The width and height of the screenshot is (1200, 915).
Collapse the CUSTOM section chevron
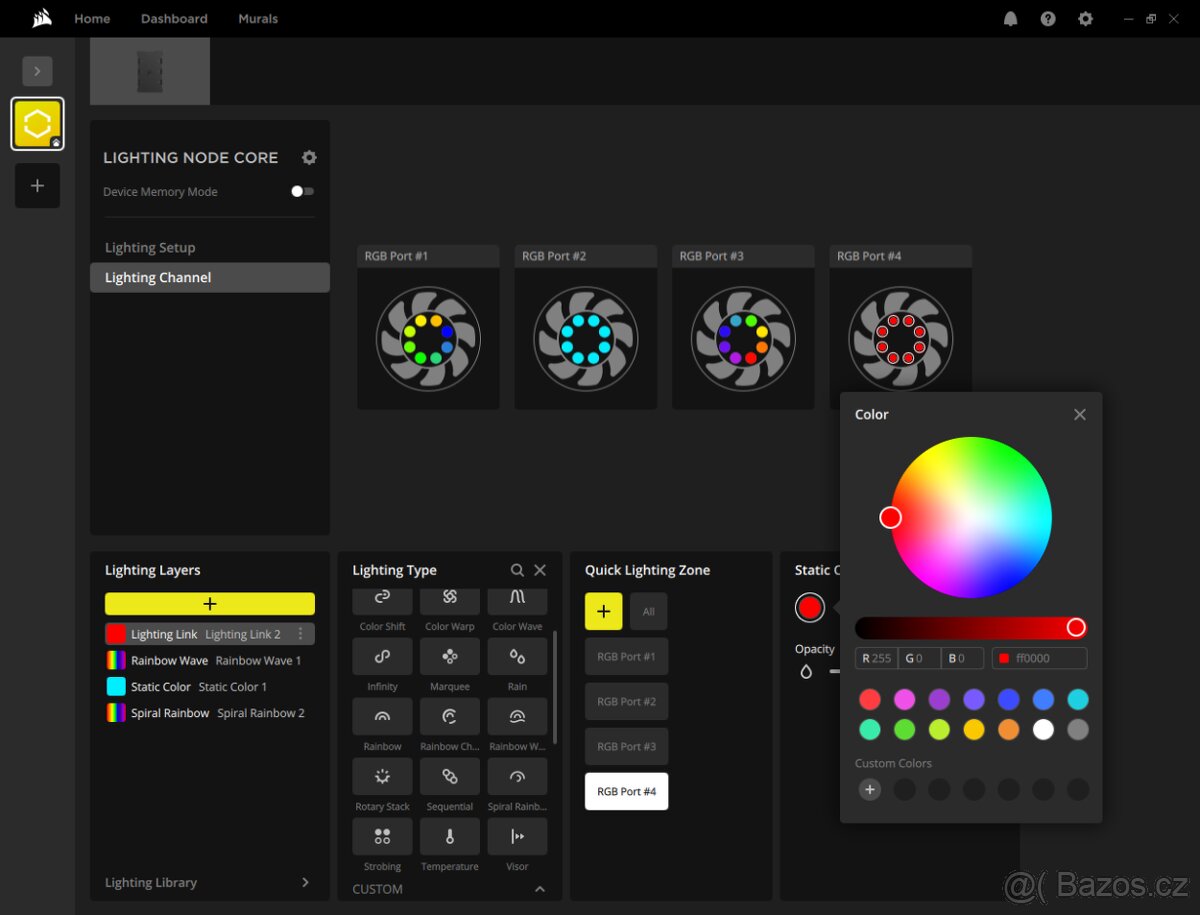540,889
